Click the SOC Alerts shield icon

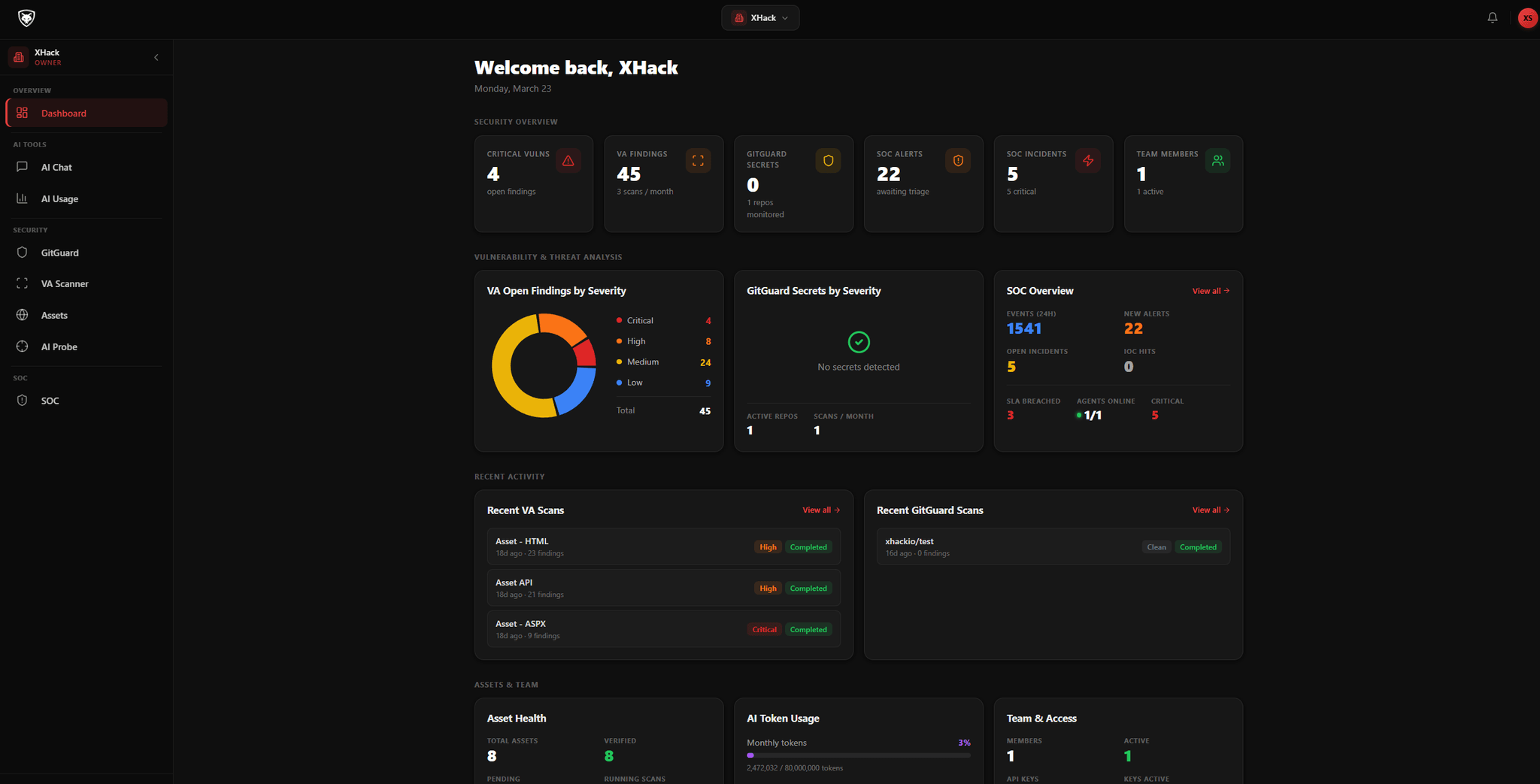958,161
